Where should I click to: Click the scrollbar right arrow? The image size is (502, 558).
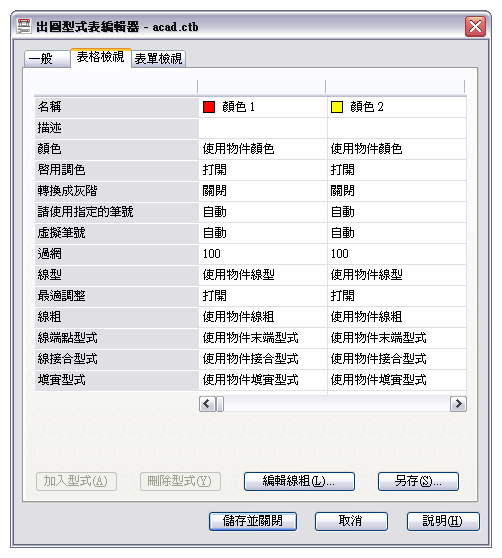458,404
